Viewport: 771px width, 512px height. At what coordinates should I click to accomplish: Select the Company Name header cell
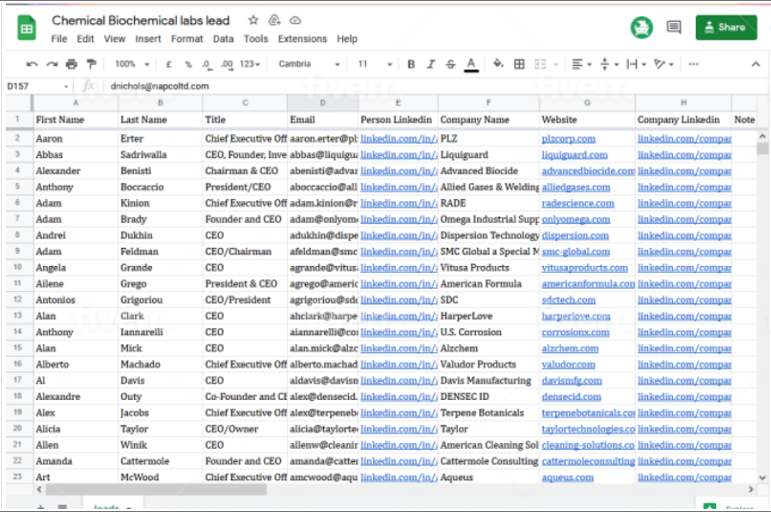coord(488,120)
